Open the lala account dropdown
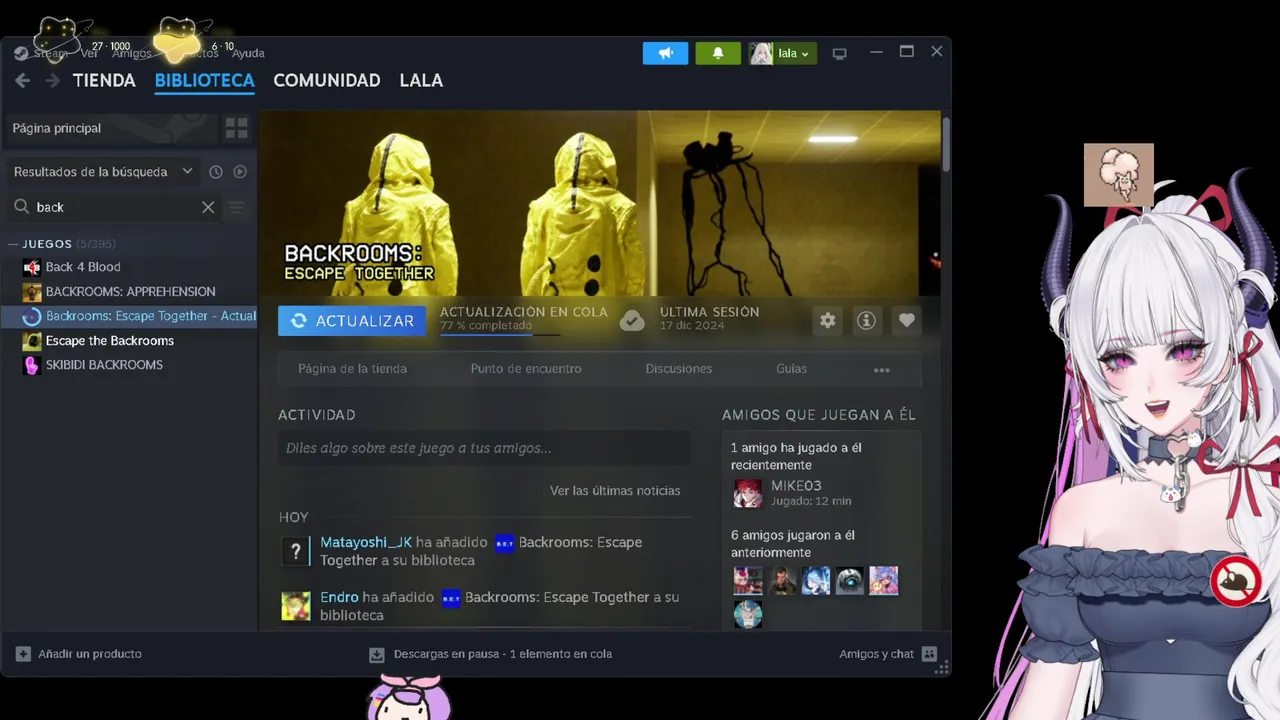The width and height of the screenshot is (1280, 720). coord(782,53)
